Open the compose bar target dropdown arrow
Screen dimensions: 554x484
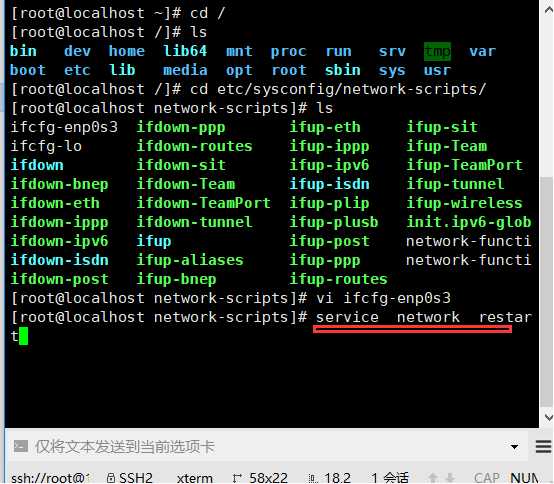514,447
